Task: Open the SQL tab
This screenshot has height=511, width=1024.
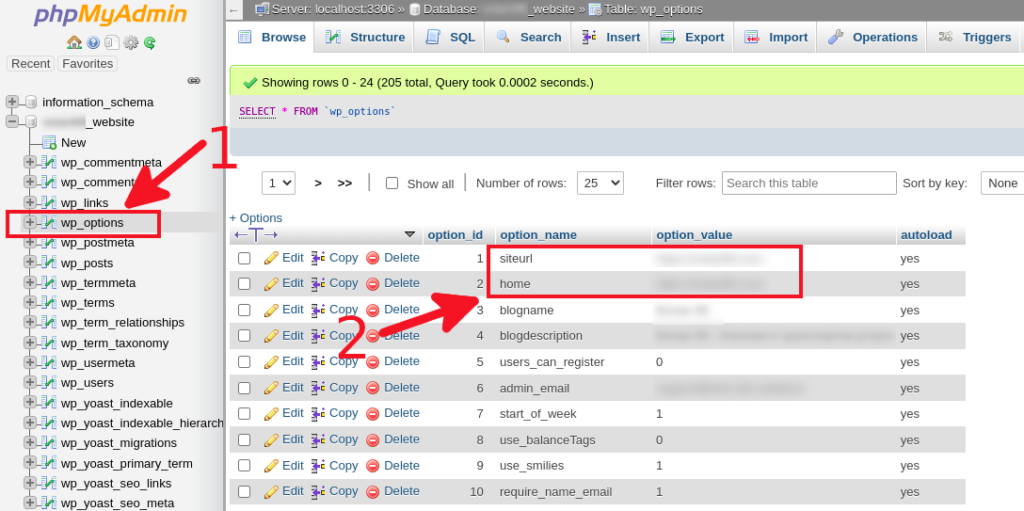Action: click(x=449, y=37)
